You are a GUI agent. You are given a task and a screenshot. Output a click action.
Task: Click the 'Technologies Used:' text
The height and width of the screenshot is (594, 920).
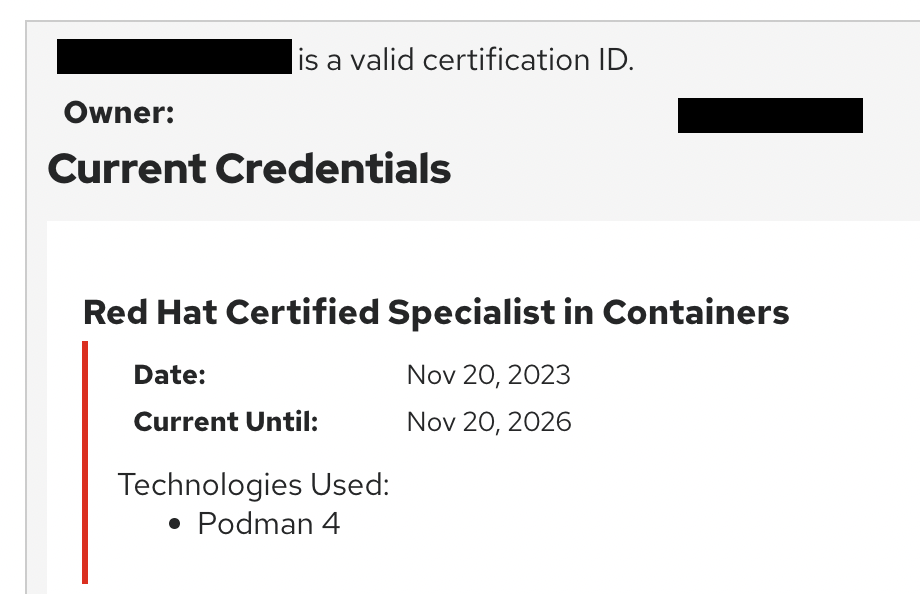[253, 485]
